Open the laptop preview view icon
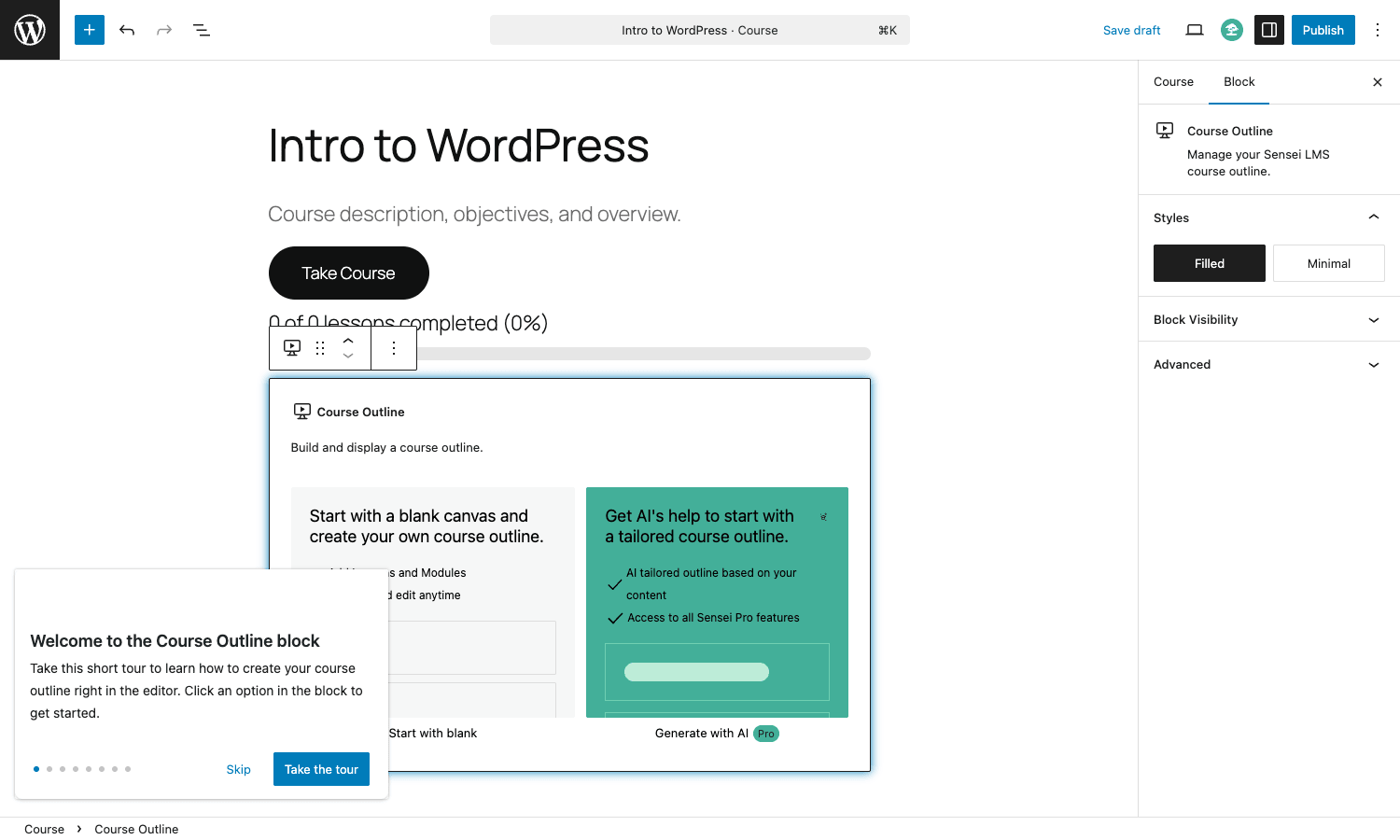This screenshot has height=840, width=1400. [1195, 30]
